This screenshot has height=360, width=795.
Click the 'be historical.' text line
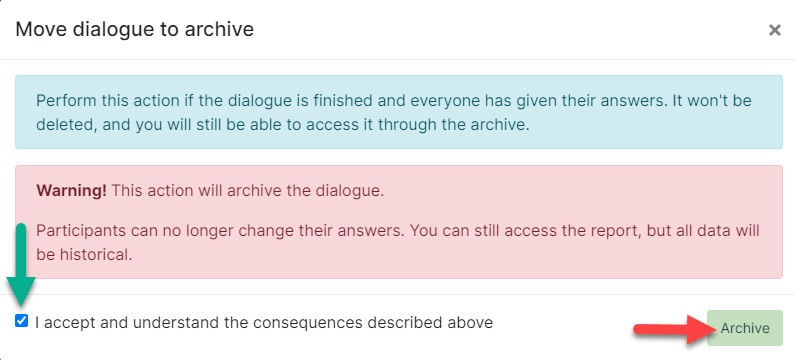(x=84, y=255)
